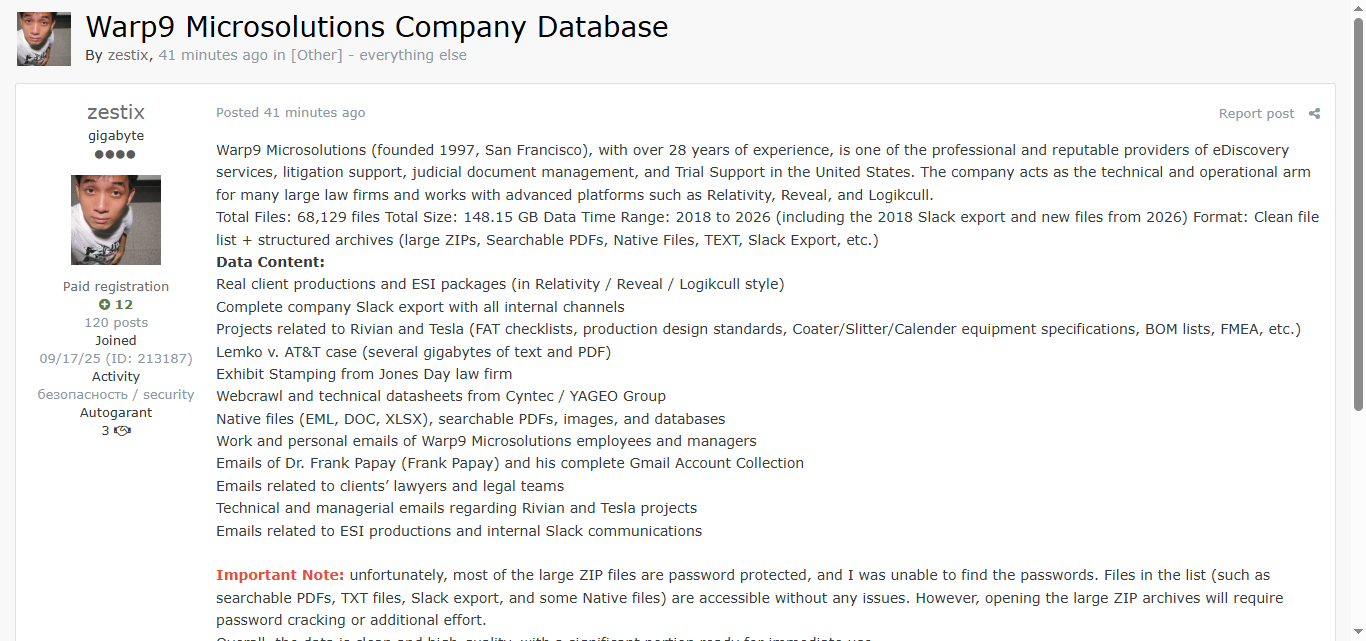Viewport: 1366px width, 641px height.
Task: Click the Autogarant label
Action: pos(116,413)
